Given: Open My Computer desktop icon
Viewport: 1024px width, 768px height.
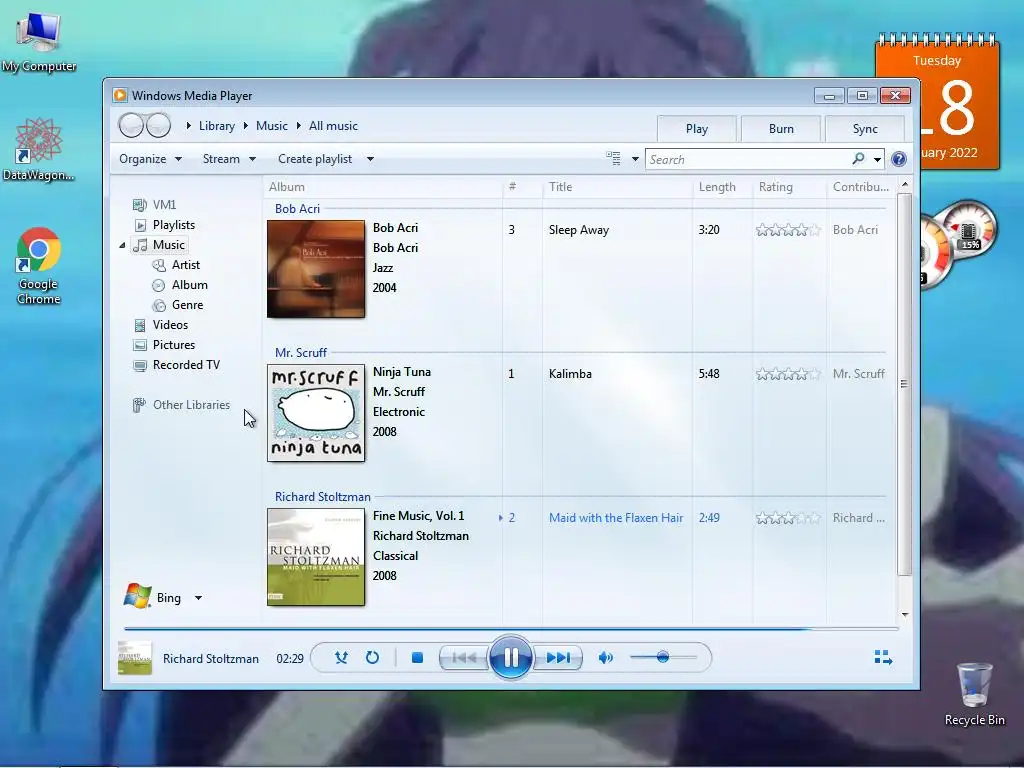Looking at the screenshot, I should pos(39,42).
